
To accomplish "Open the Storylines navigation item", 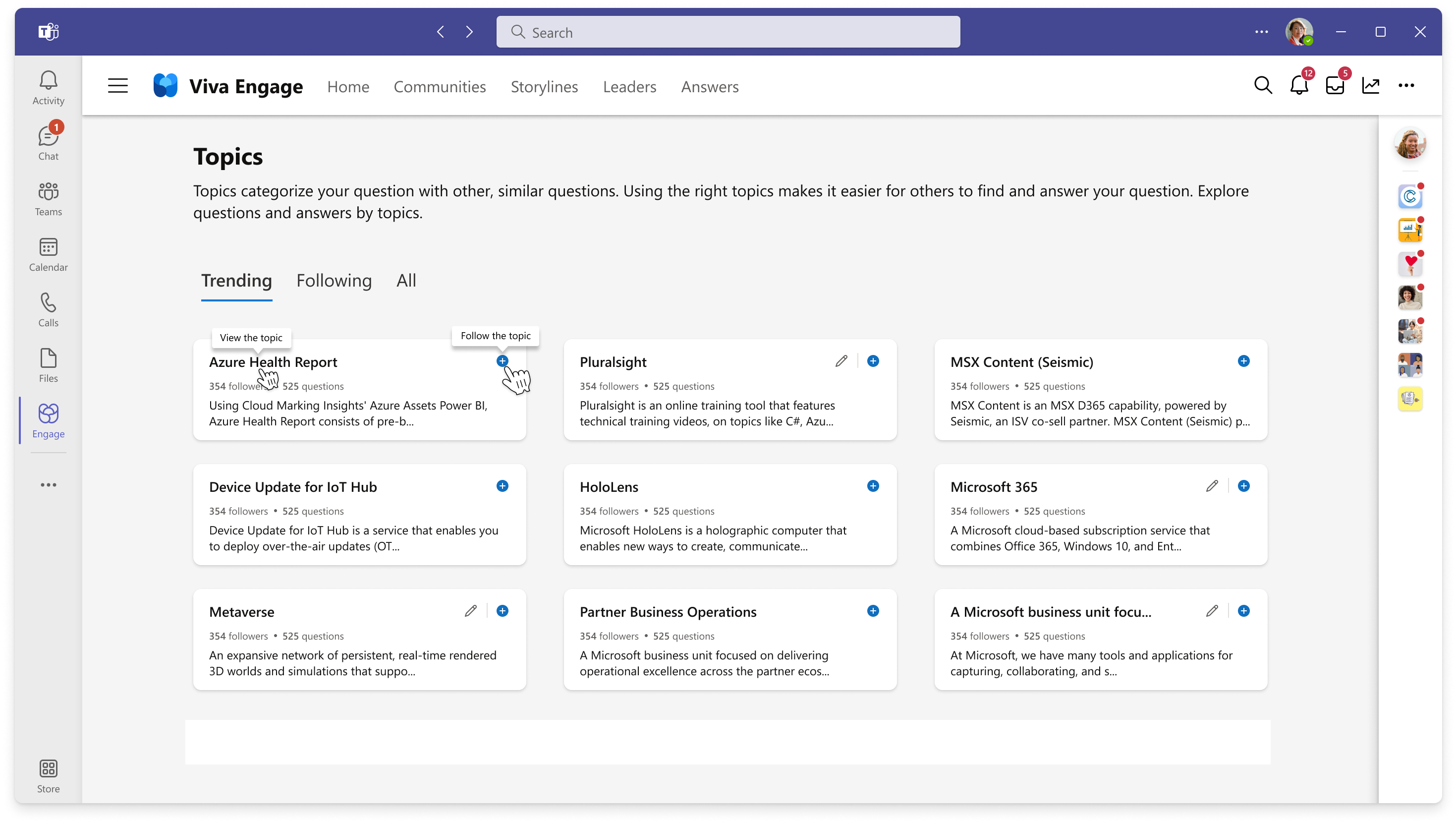I will 543,86.
